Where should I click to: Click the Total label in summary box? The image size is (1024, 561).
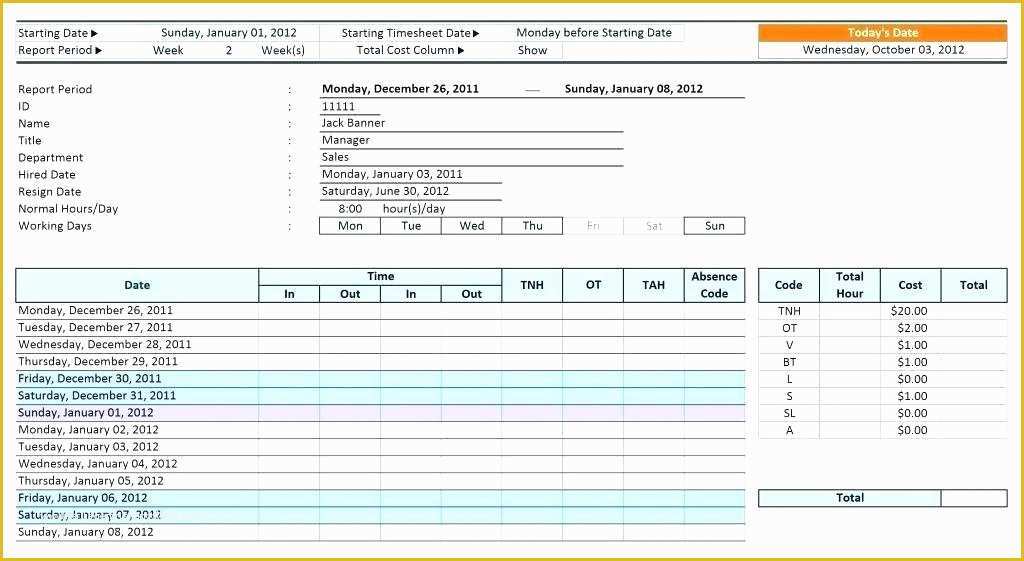850,498
